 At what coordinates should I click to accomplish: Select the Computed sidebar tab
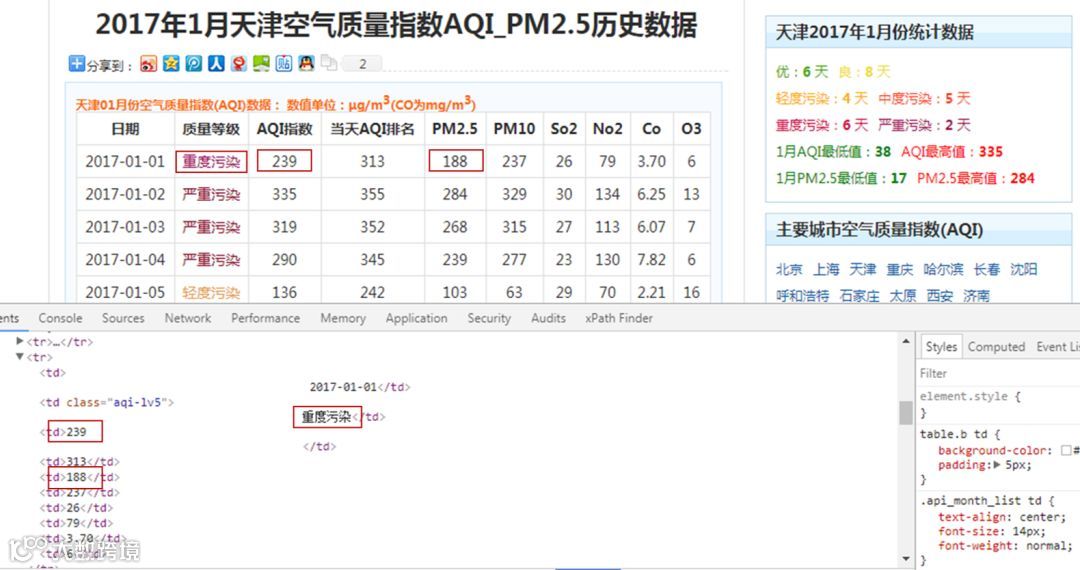point(996,347)
